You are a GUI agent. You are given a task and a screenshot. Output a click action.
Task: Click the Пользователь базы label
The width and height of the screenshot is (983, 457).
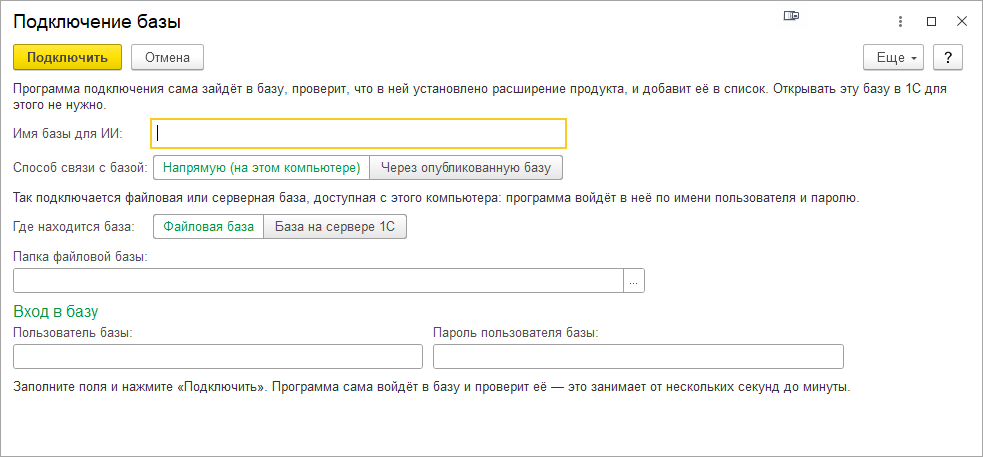[73, 333]
